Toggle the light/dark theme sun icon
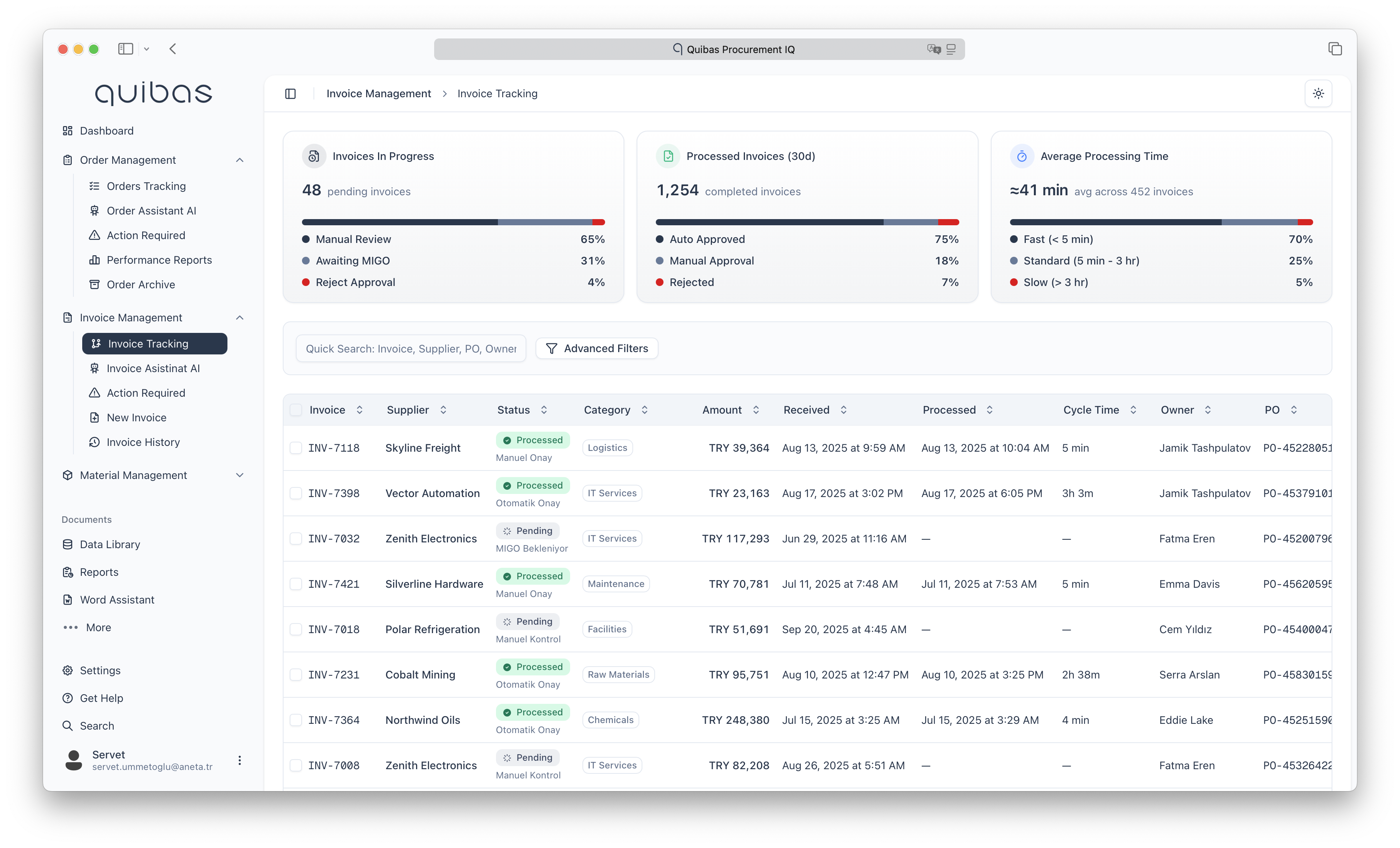 [x=1319, y=93]
